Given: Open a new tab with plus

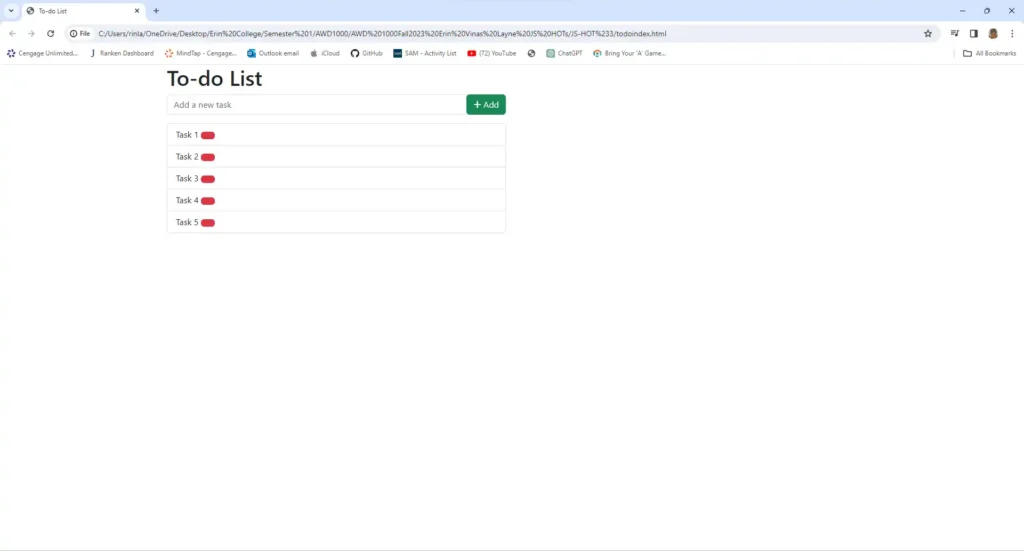Looking at the screenshot, I should [x=156, y=10].
